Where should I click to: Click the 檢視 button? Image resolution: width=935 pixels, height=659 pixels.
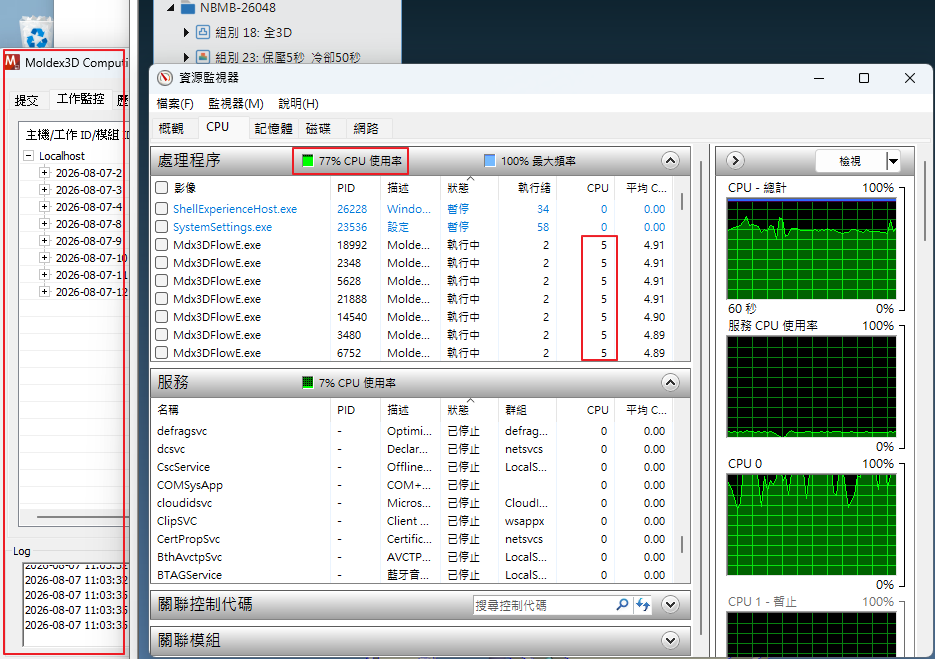[850, 161]
